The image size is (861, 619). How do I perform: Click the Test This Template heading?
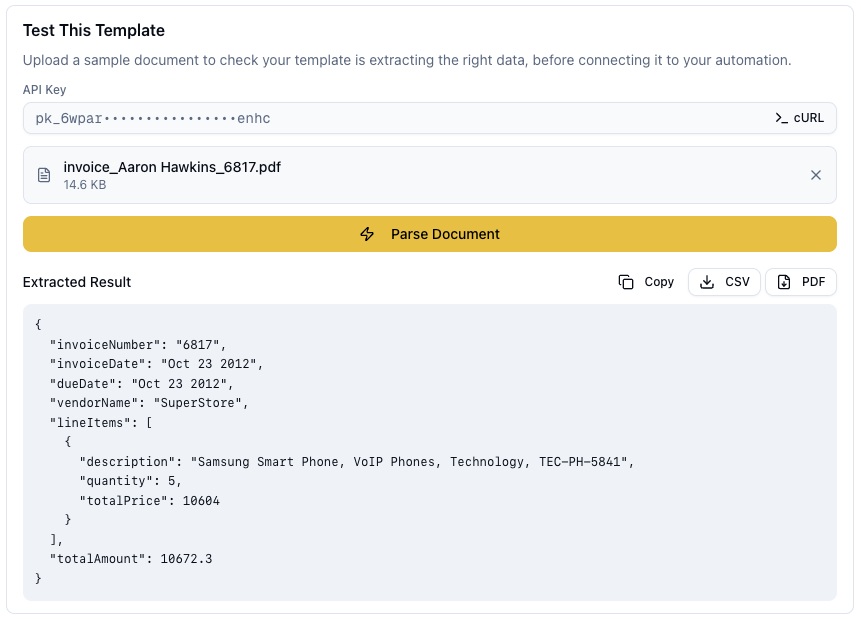tap(94, 30)
